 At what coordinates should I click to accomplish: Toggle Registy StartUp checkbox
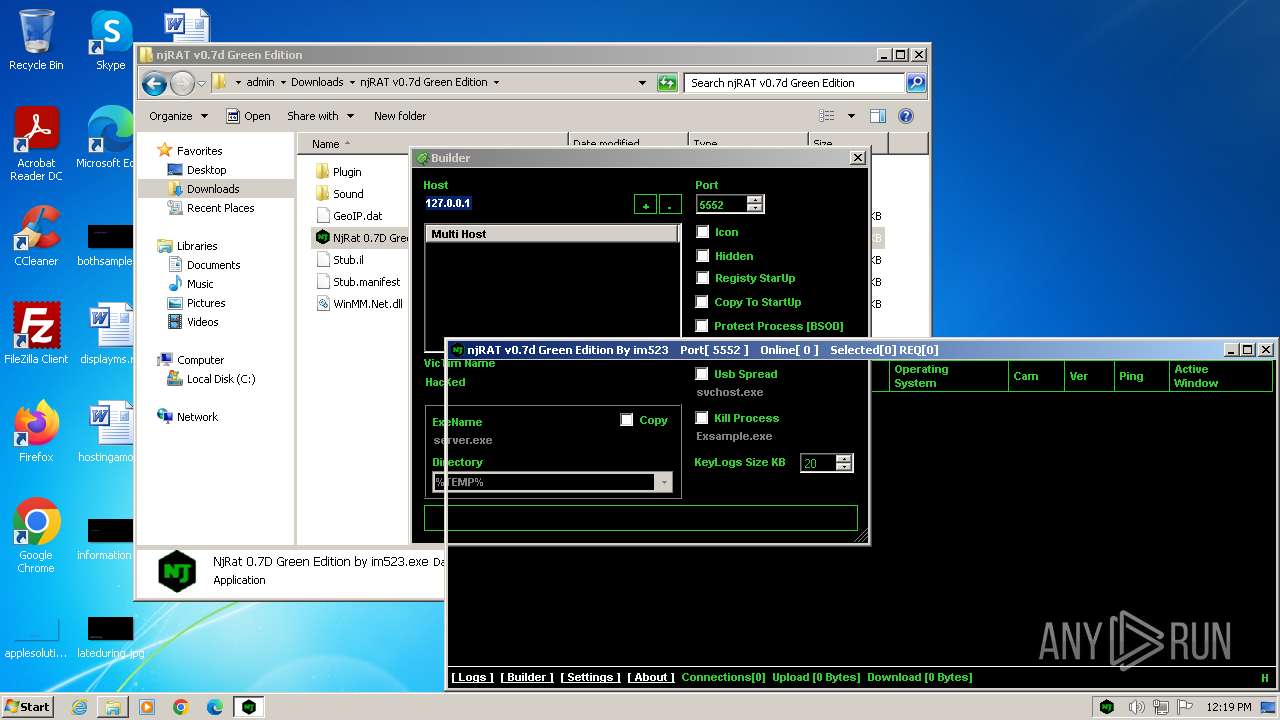pyautogui.click(x=702, y=278)
